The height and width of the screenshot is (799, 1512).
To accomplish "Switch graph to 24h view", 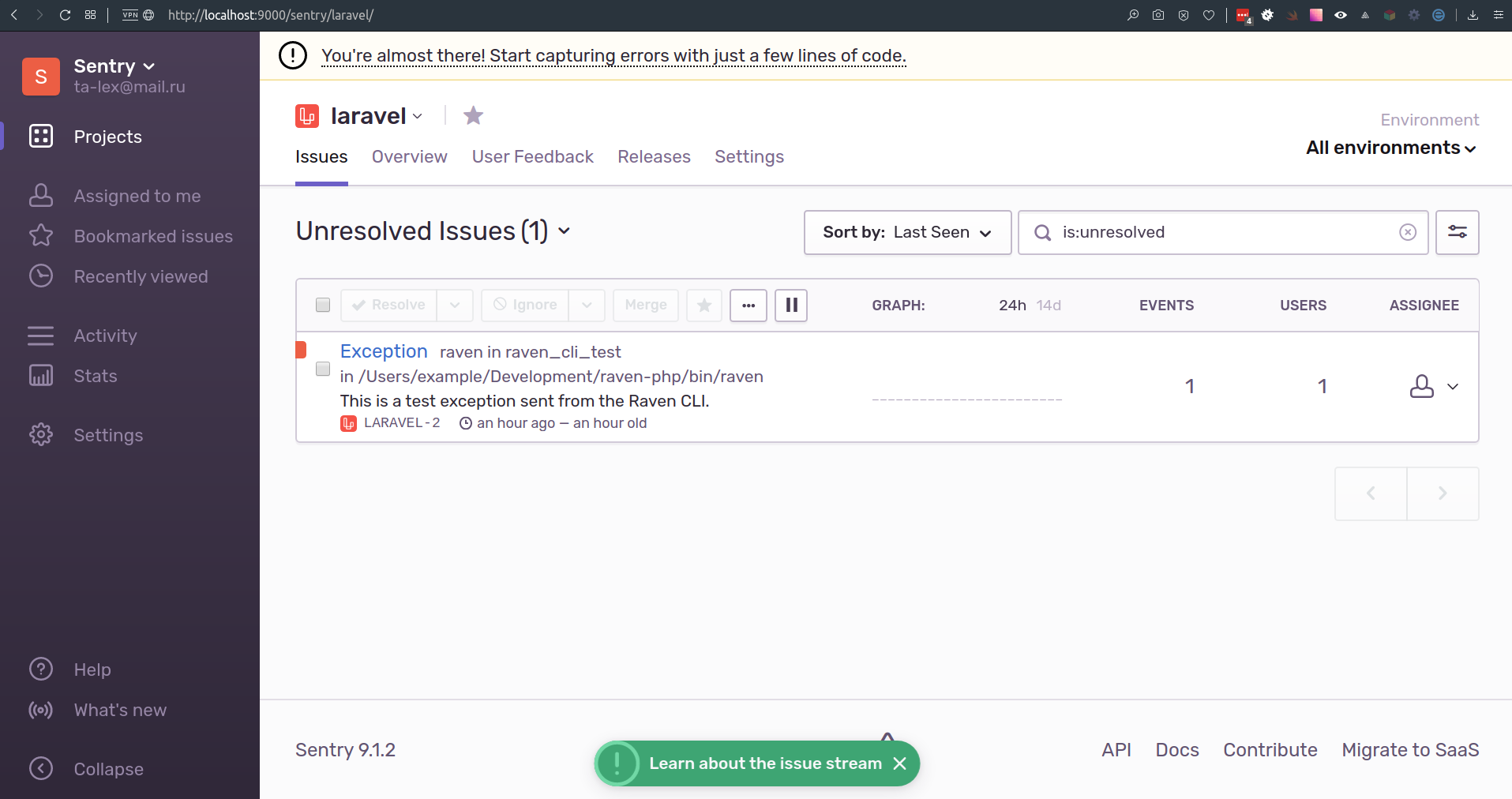I will (x=1012, y=306).
